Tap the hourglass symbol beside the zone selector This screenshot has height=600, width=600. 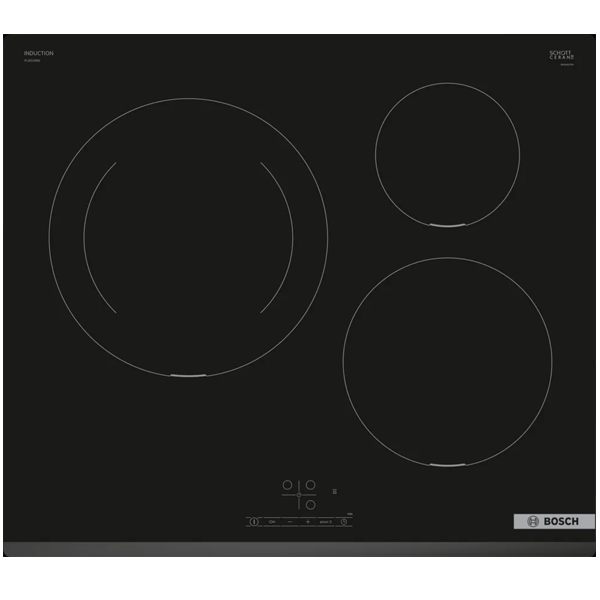pos(335,491)
